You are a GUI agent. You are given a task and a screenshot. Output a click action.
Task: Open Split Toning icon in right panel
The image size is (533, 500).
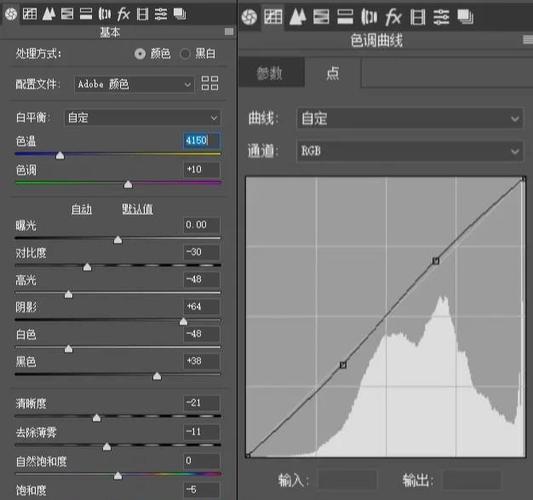[x=345, y=17]
